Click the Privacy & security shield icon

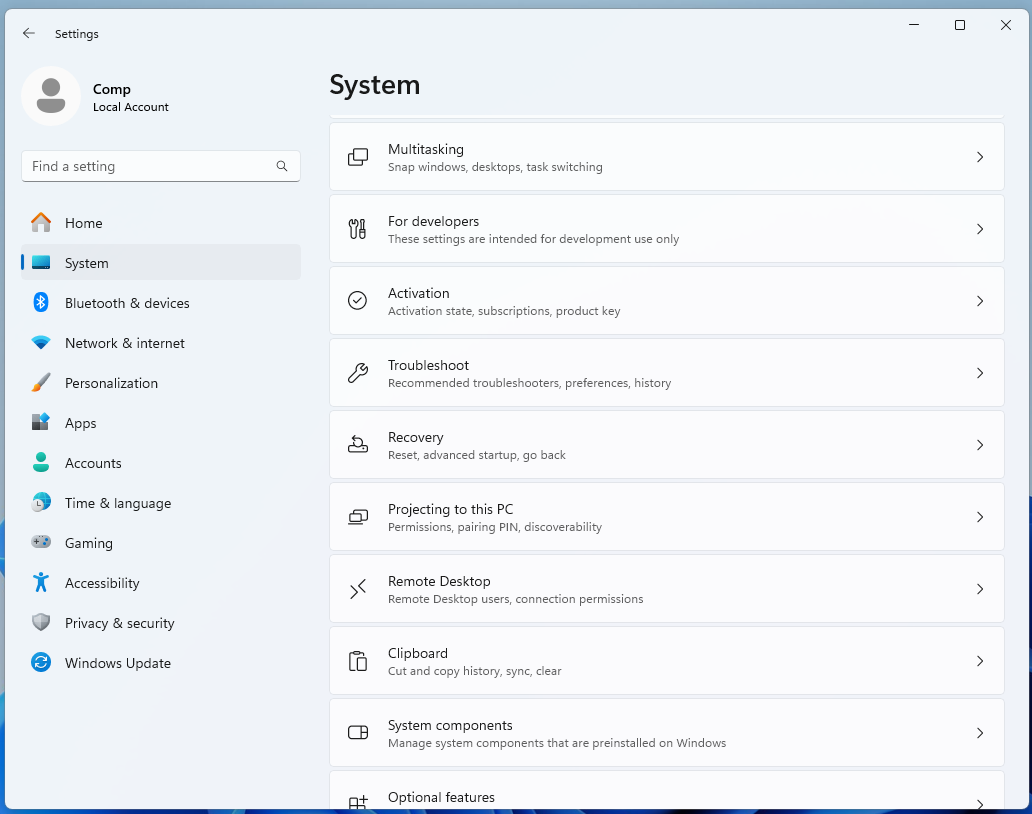coord(41,623)
